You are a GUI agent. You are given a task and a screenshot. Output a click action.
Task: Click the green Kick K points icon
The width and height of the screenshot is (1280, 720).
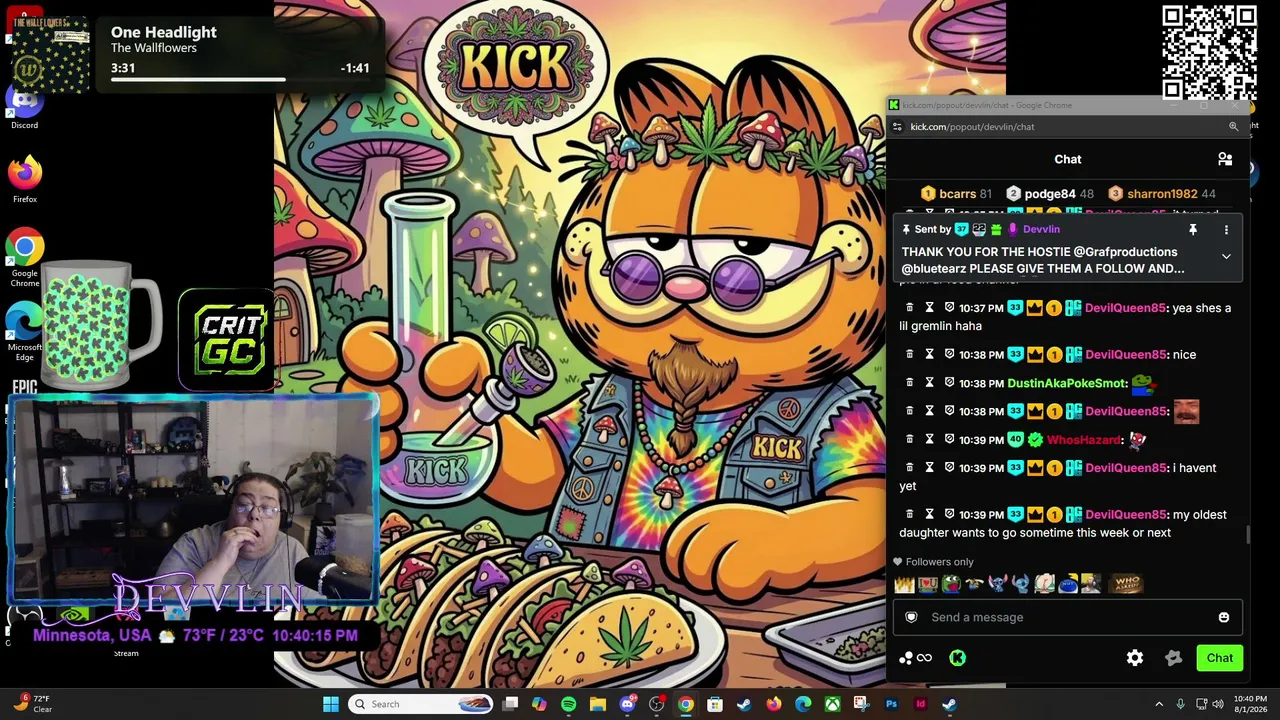point(957,658)
